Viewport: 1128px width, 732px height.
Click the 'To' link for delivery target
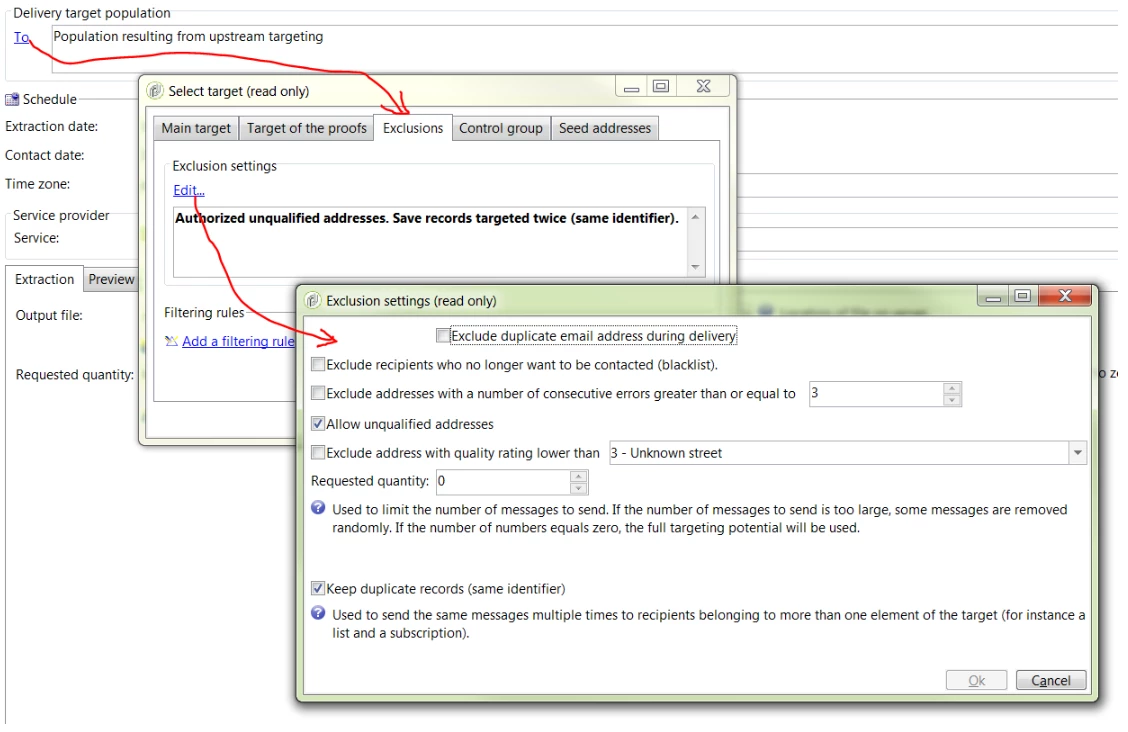tap(21, 37)
